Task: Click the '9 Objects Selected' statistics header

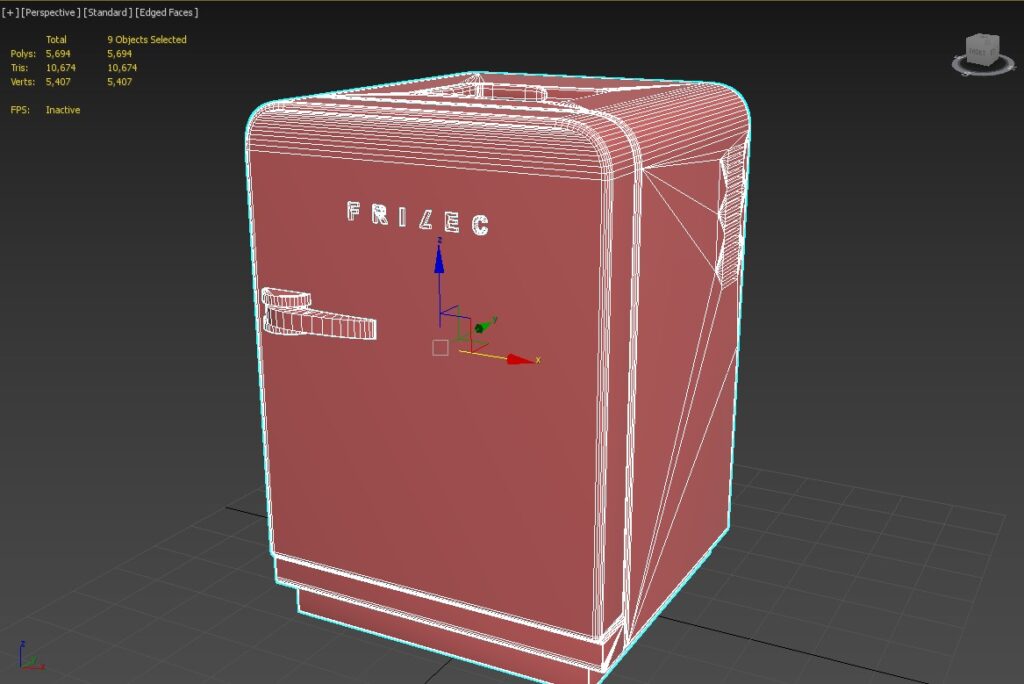Action: [147, 39]
